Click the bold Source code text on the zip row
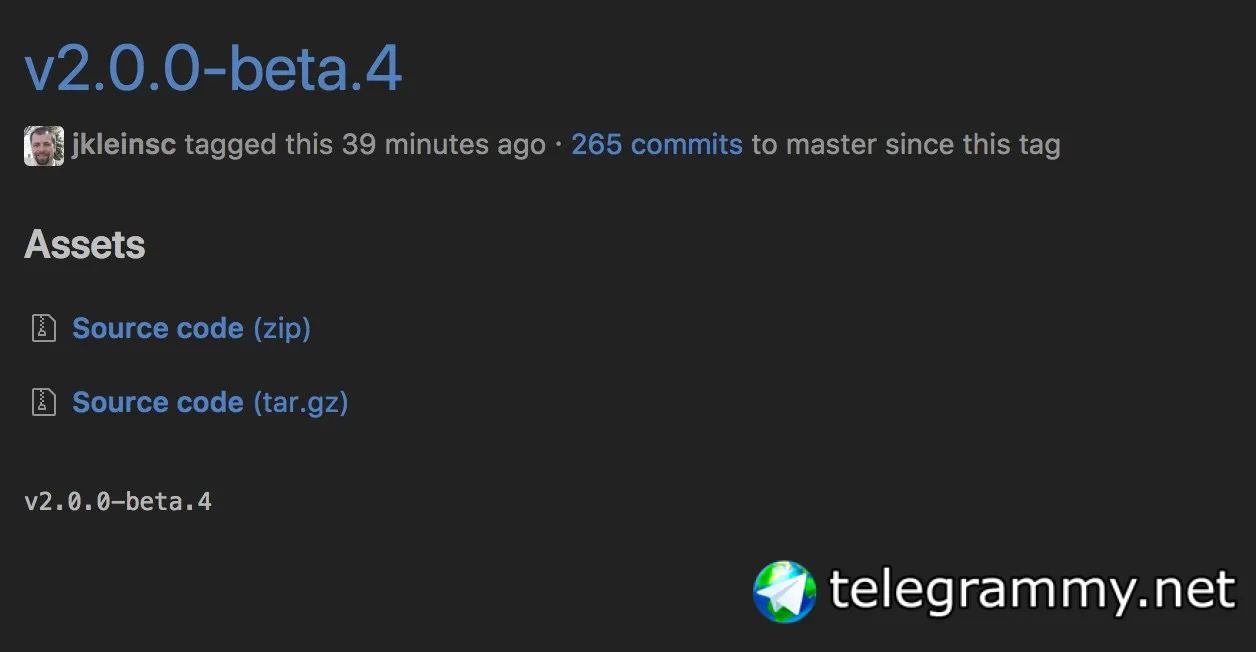The width and height of the screenshot is (1256, 652). click(x=158, y=328)
